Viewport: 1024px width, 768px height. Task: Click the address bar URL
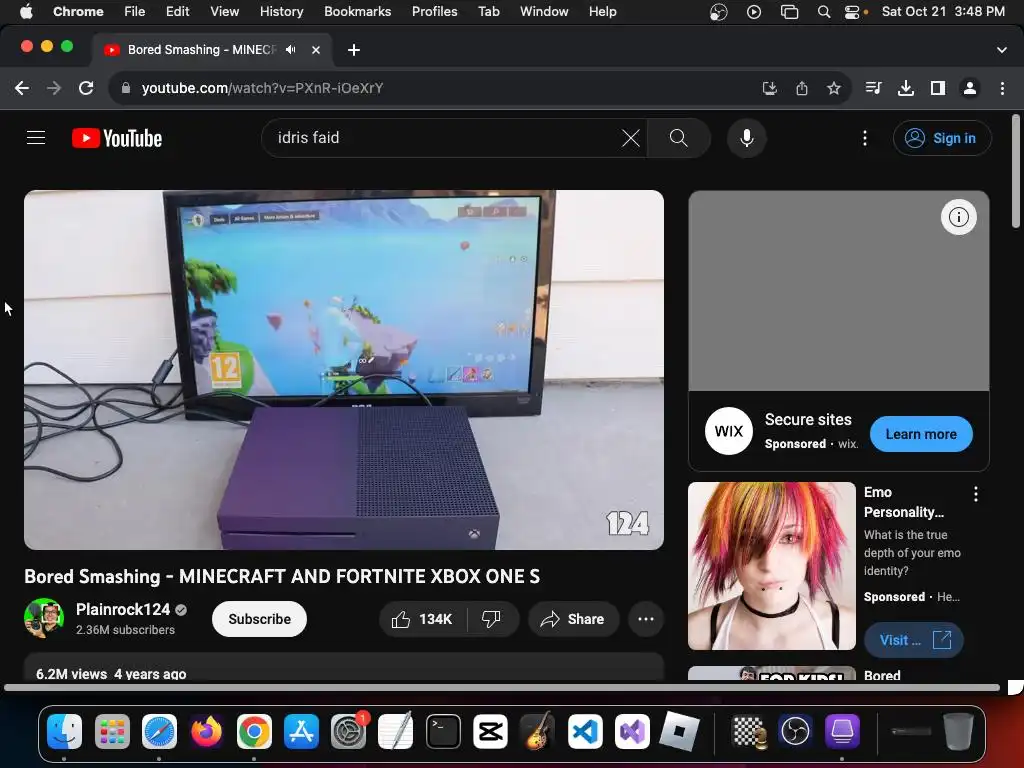click(263, 88)
